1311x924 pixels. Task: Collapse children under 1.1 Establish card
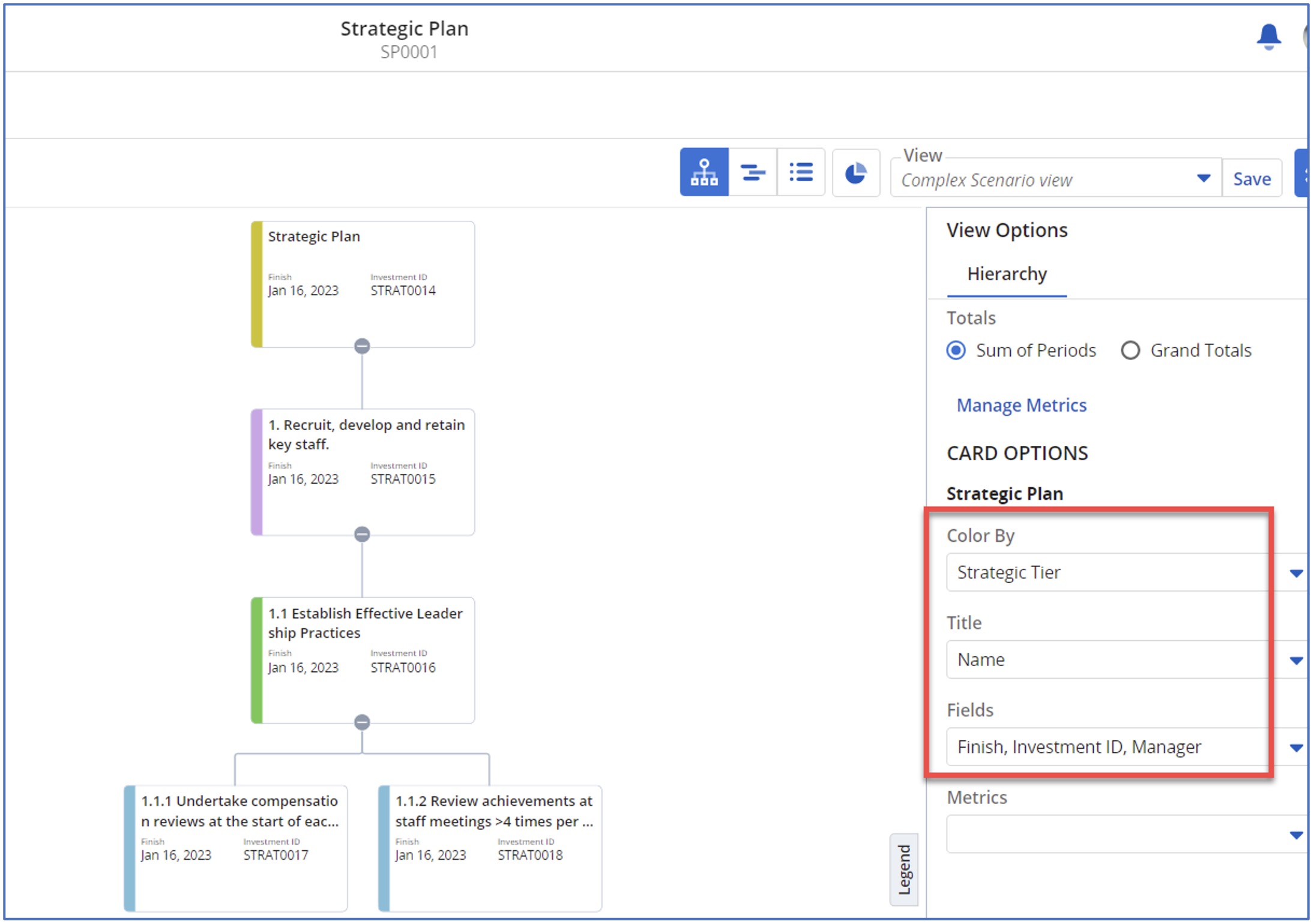(362, 722)
